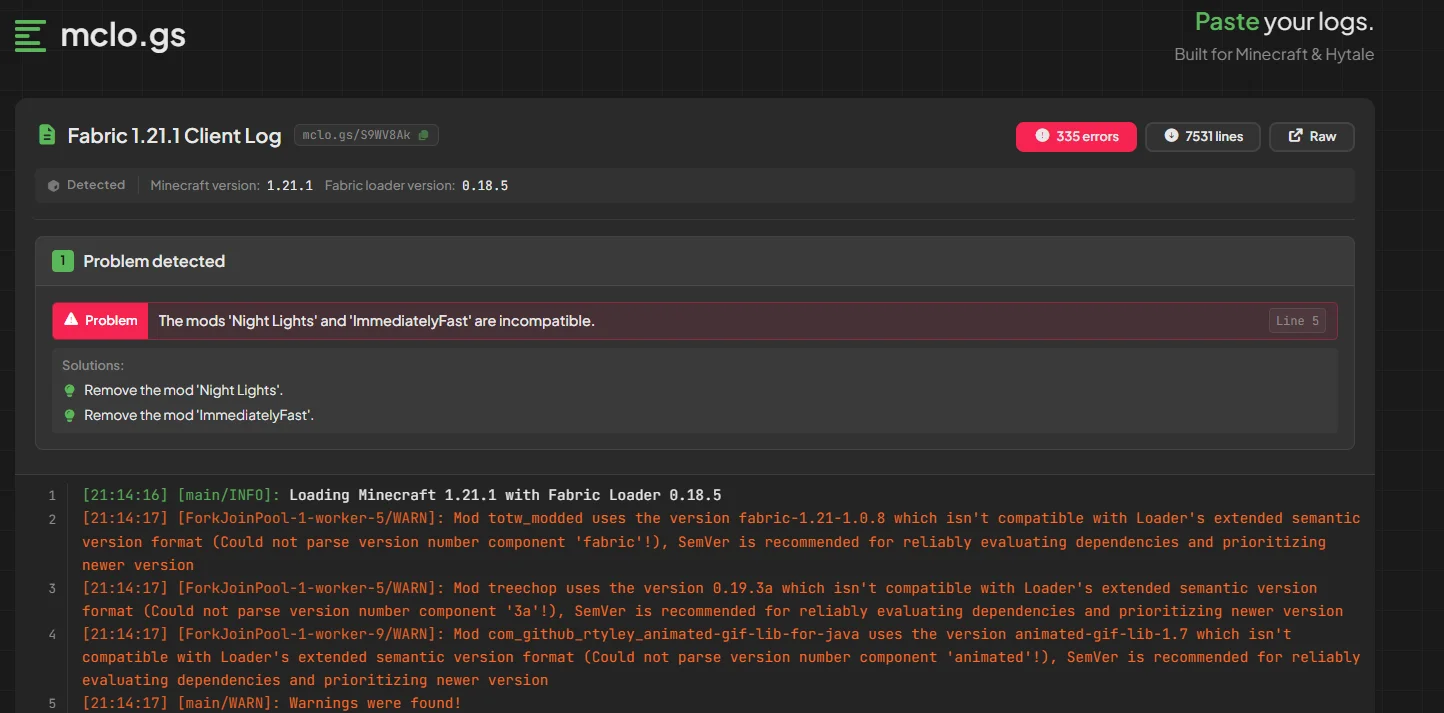The image size is (1444, 713).
Task: Click the 'Fabric 1.21.1 Client Log' title
Action: 174,135
